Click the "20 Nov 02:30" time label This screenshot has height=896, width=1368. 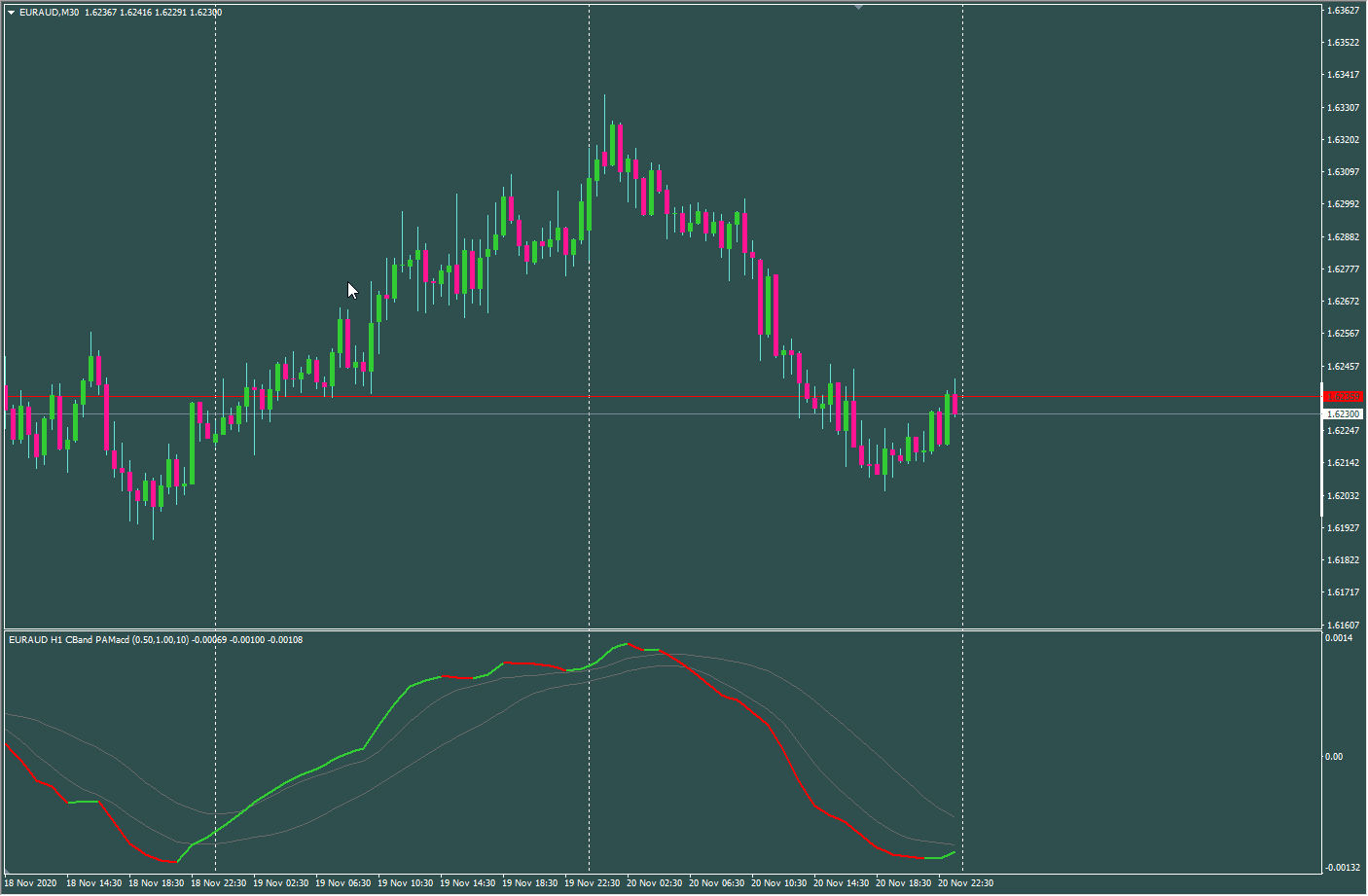[x=655, y=883]
